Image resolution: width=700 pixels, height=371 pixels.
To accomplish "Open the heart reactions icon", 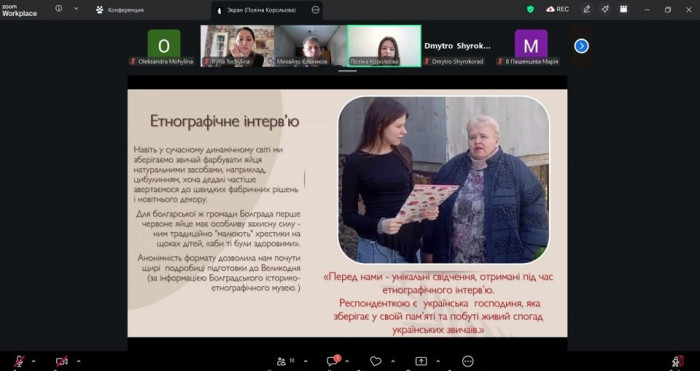I will (x=375, y=361).
